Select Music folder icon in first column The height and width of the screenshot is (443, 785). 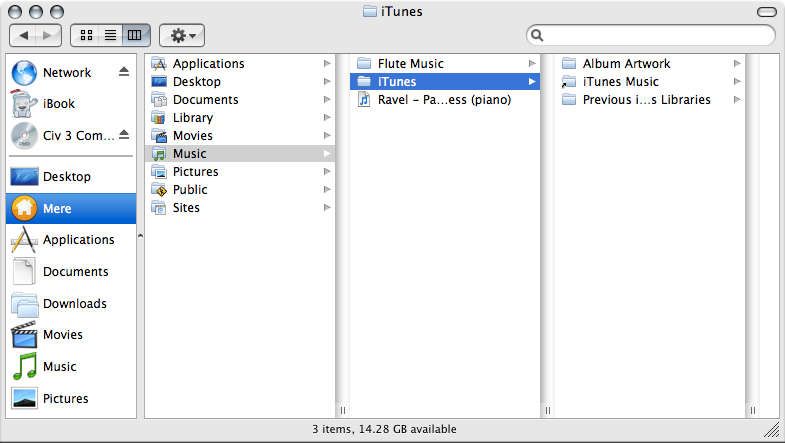tap(159, 154)
